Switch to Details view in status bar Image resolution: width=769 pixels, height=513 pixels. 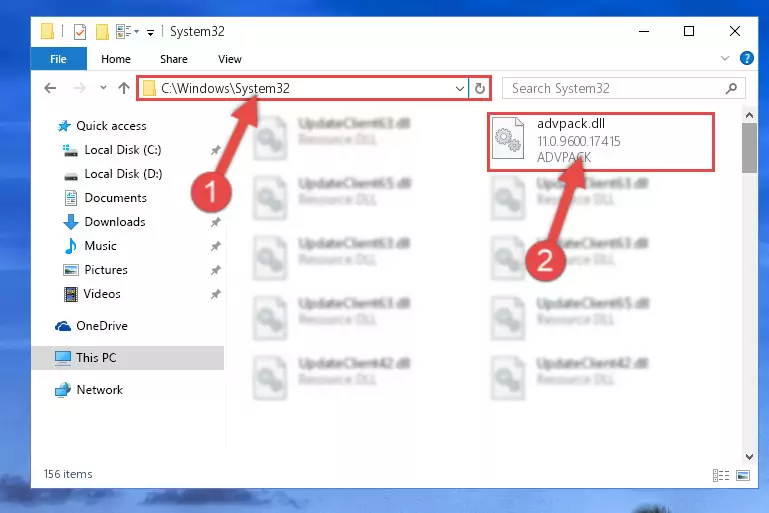click(720, 475)
